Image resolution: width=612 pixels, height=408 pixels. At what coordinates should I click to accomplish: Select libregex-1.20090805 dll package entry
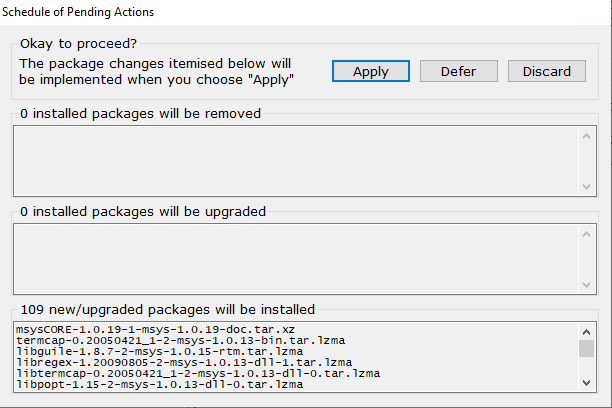(x=184, y=362)
